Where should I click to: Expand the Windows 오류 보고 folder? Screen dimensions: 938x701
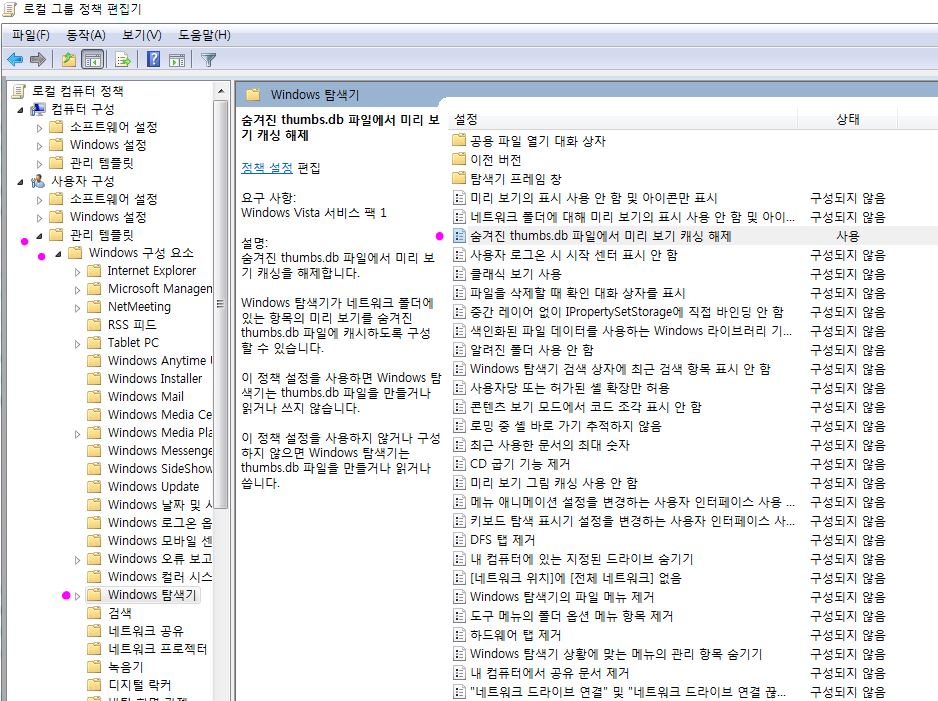coord(77,560)
